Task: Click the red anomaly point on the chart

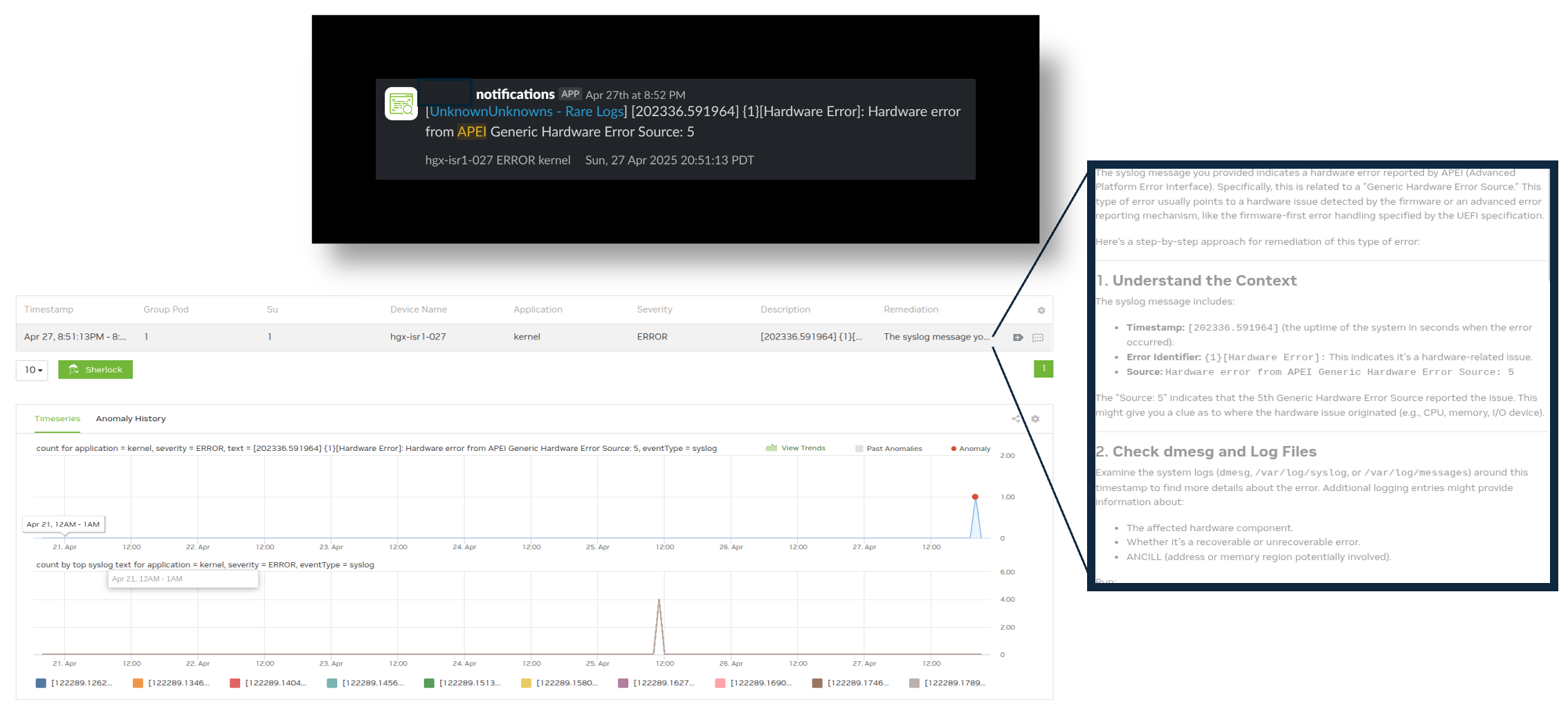Action: 975,497
